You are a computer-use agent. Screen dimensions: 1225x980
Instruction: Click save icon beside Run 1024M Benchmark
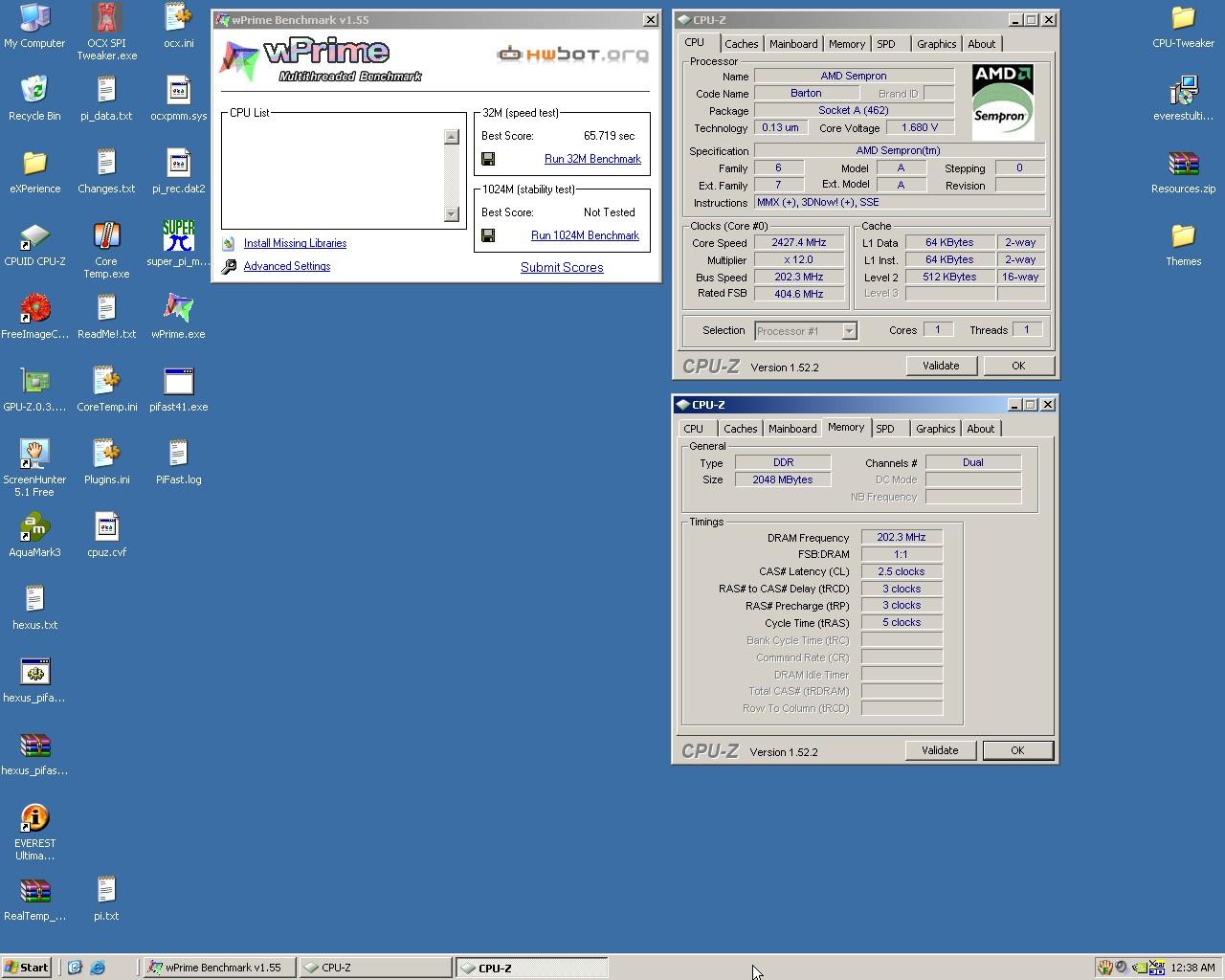[488, 235]
